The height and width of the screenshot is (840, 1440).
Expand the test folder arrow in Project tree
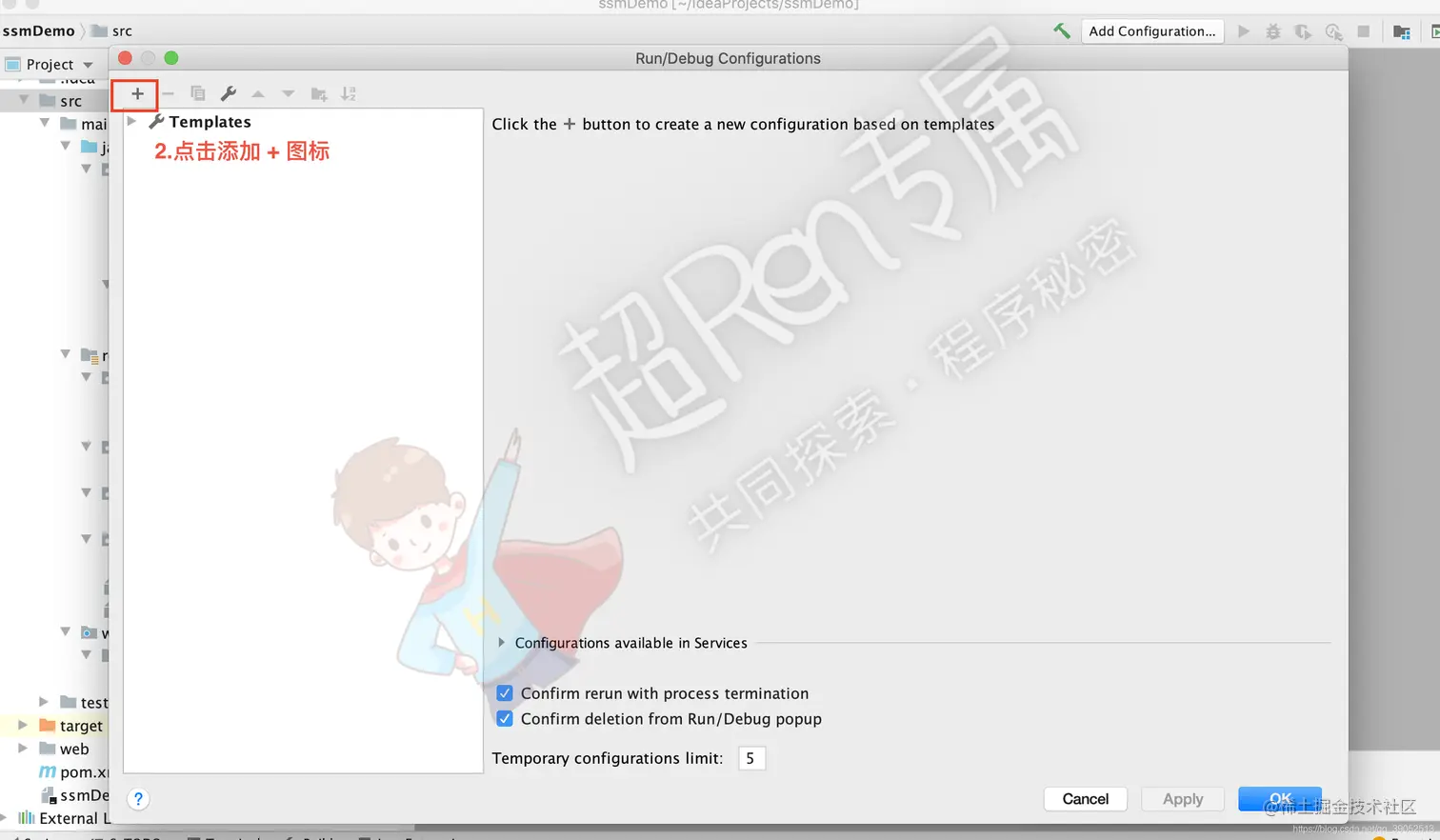[x=44, y=702]
